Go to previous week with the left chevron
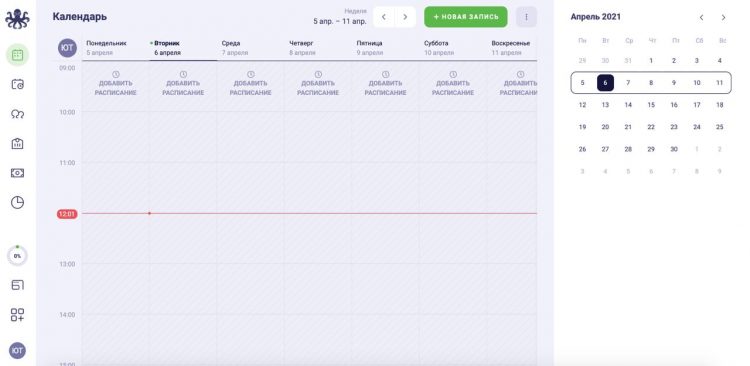This screenshot has width=750, height=366. (384, 17)
